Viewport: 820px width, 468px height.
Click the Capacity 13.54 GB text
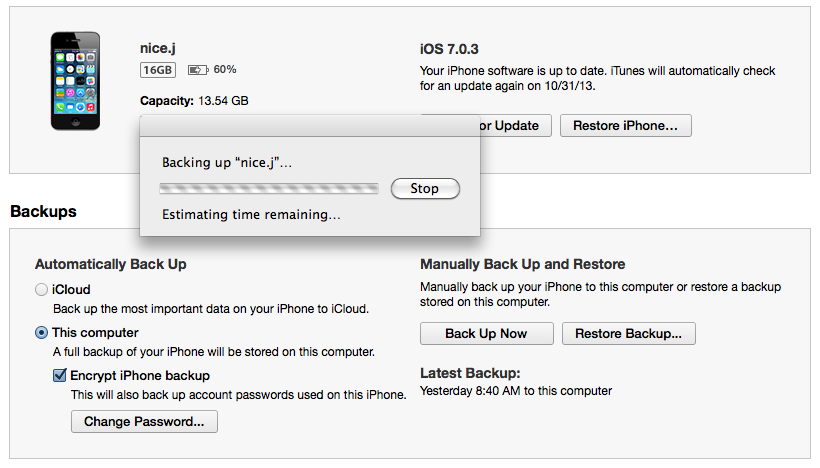coord(194,101)
